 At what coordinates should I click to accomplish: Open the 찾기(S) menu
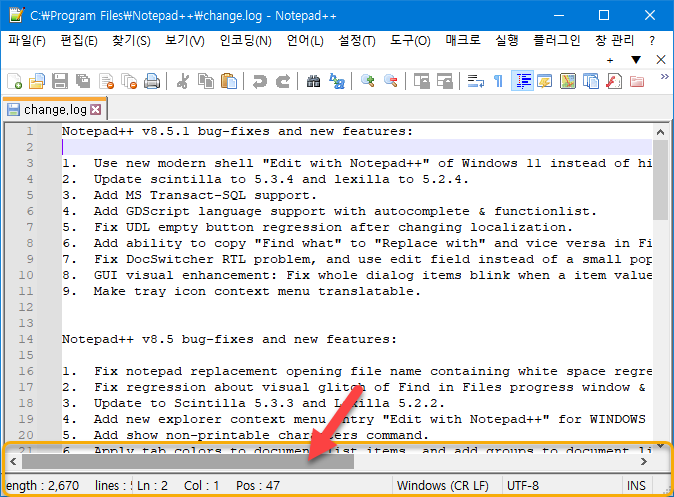click(132, 41)
